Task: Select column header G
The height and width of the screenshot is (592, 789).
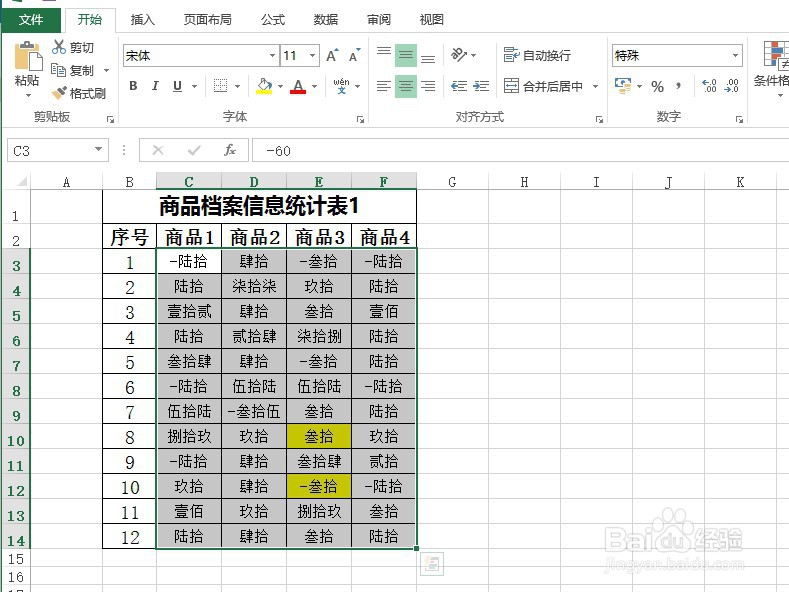Action: click(452, 182)
